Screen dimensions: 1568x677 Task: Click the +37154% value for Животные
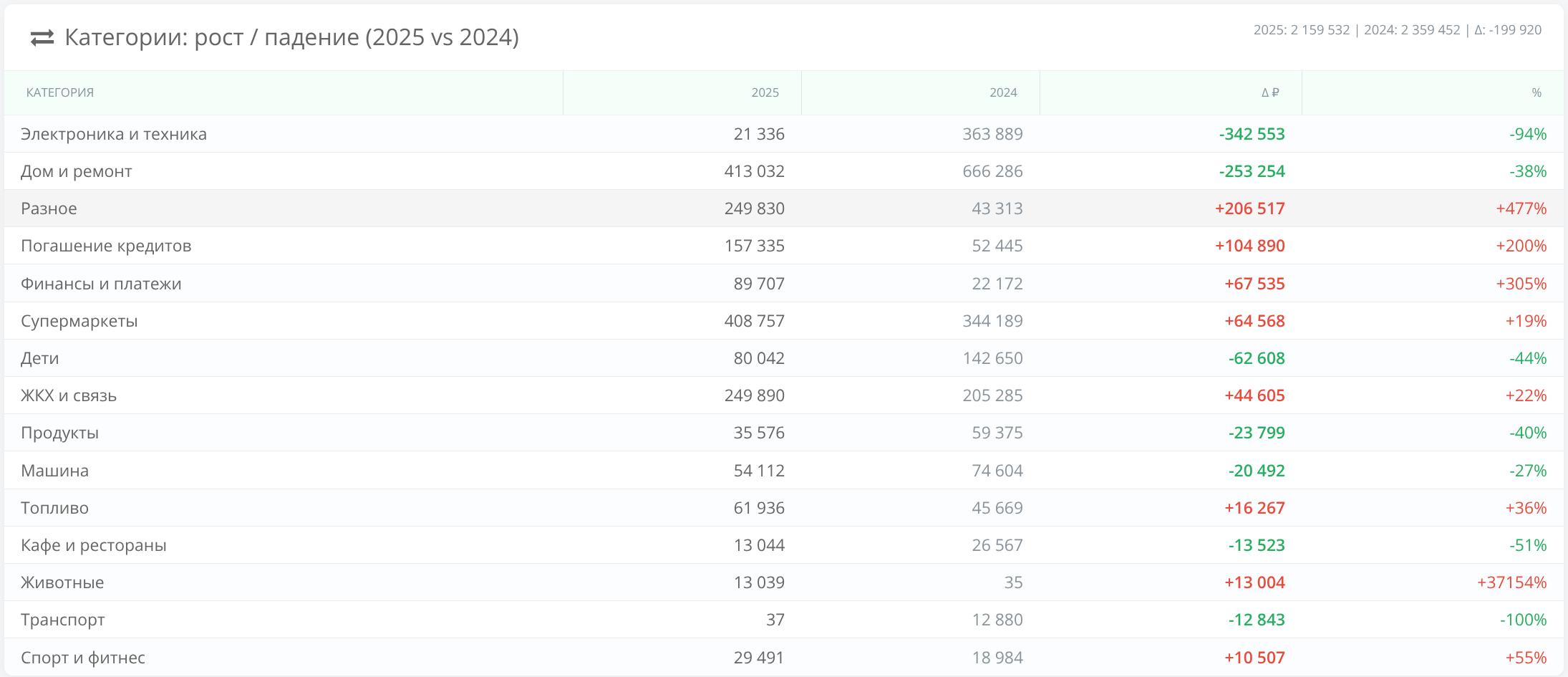tap(1511, 582)
